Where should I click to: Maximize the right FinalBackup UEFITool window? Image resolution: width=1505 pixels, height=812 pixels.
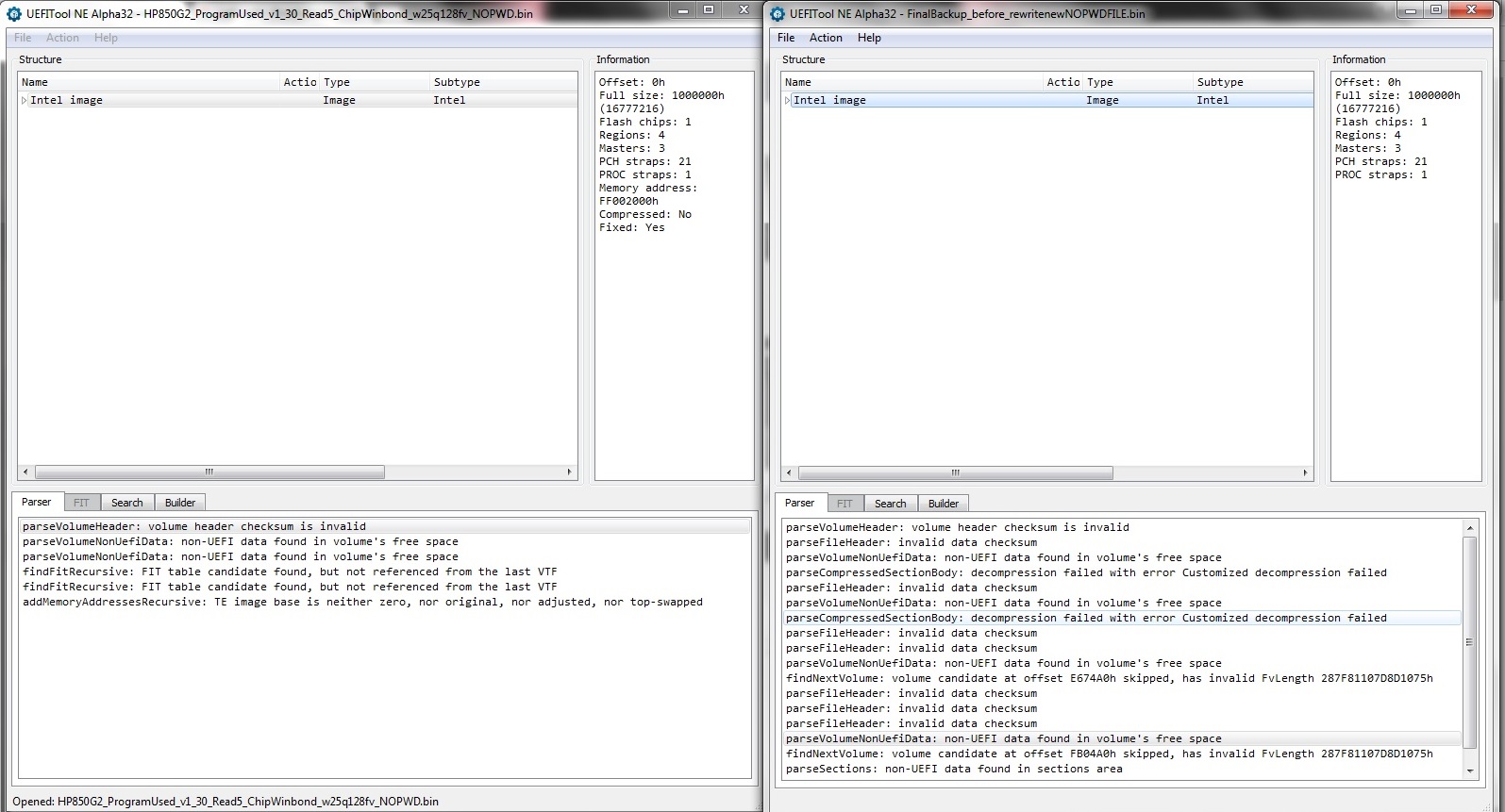click(1435, 10)
